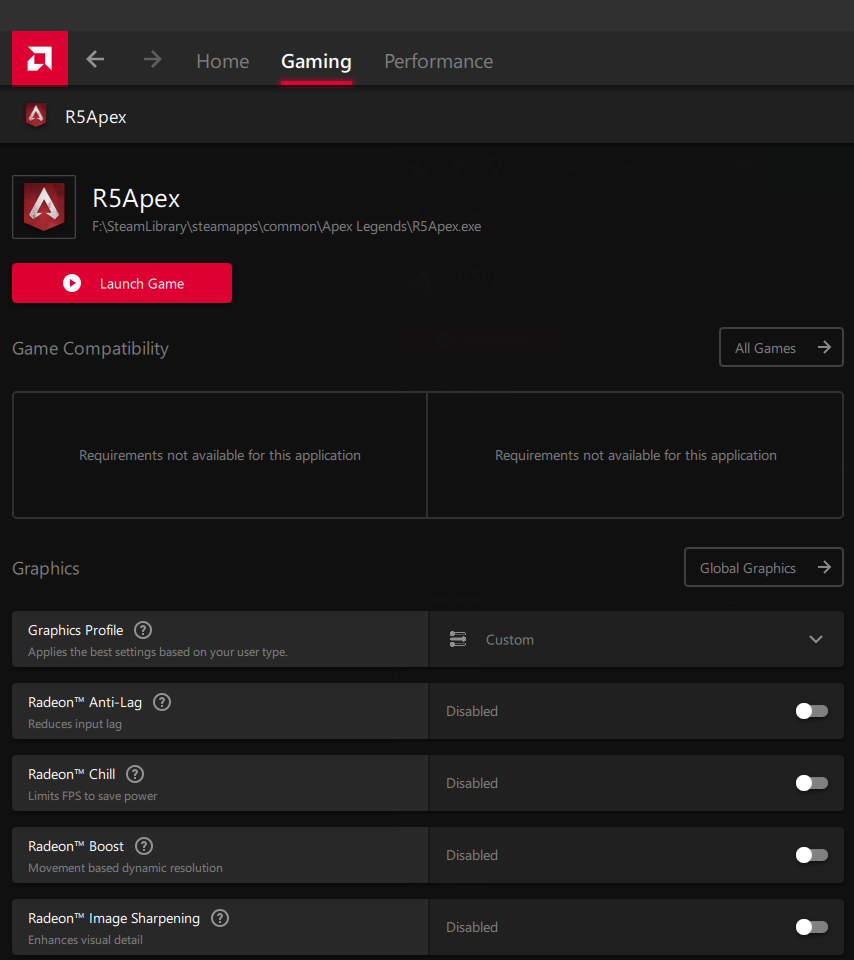Viewport: 854px width, 960px height.
Task: Open the Home tab
Action: point(222,61)
